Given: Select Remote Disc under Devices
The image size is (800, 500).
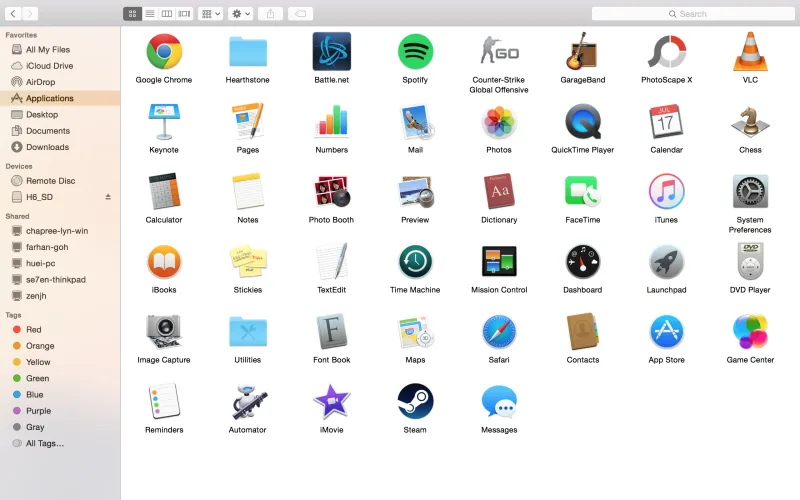Looking at the screenshot, I should pyautogui.click(x=60, y=181).
